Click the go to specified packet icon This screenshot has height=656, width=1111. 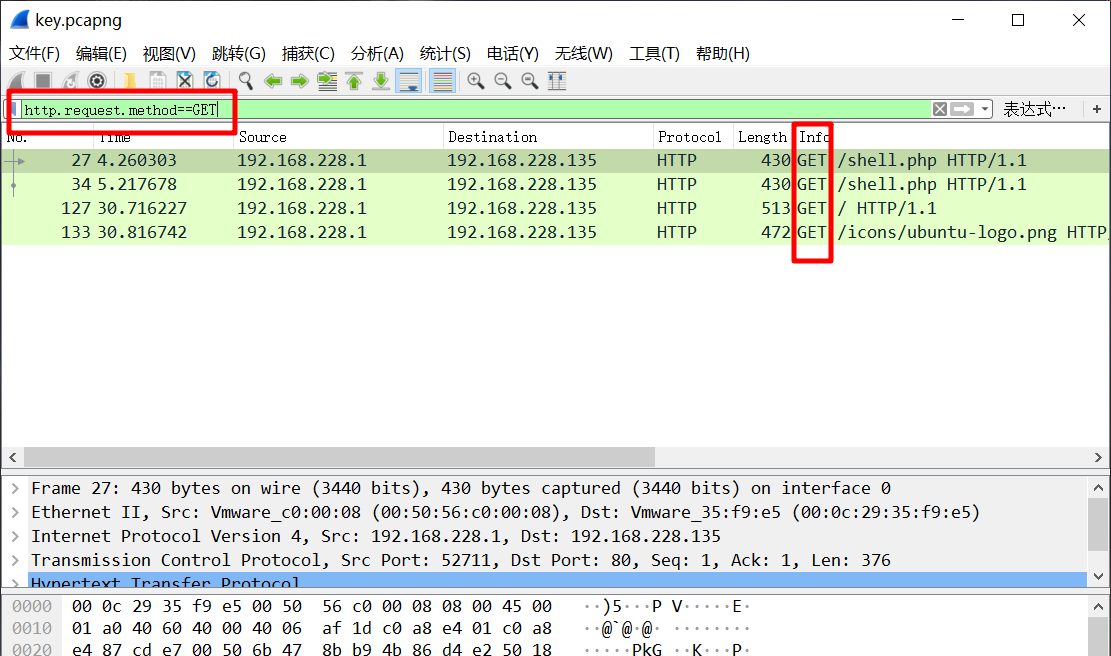(327, 81)
